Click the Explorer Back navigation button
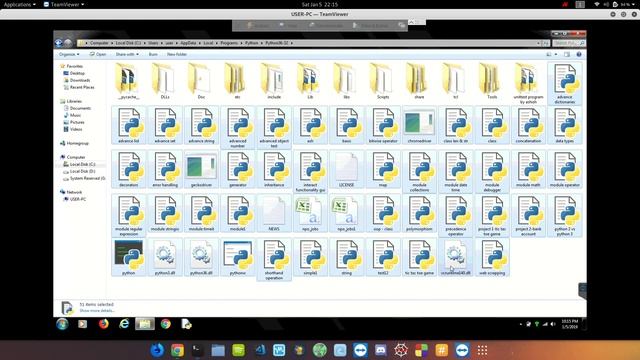Viewport: 640px width, 360px height. pyautogui.click(x=59, y=43)
